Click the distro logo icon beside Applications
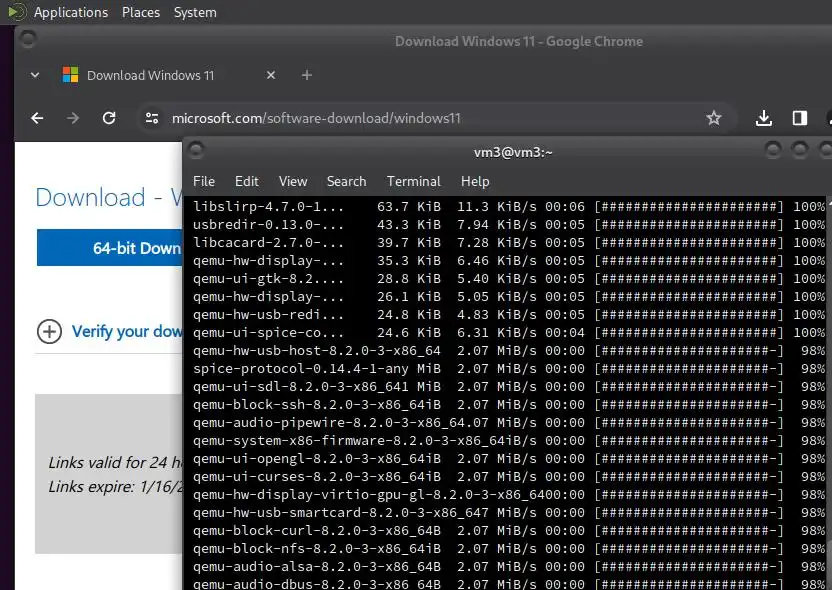Image resolution: width=832 pixels, height=590 pixels. pyautogui.click(x=16, y=12)
